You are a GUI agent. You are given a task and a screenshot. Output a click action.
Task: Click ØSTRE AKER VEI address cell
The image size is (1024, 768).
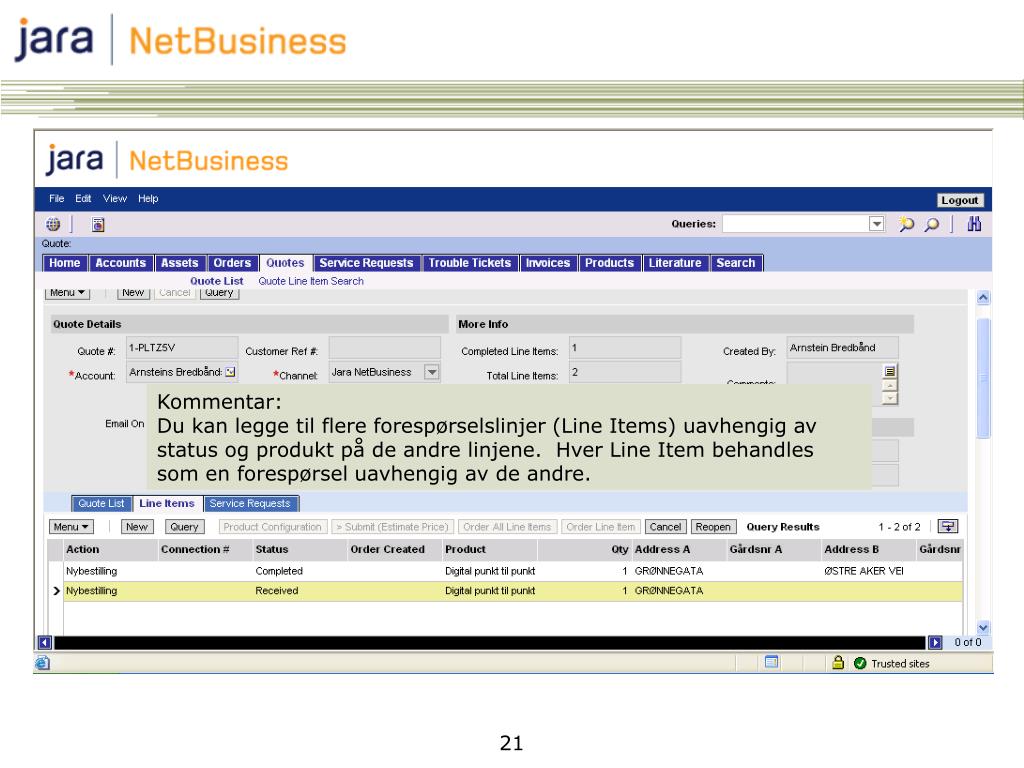(x=863, y=571)
